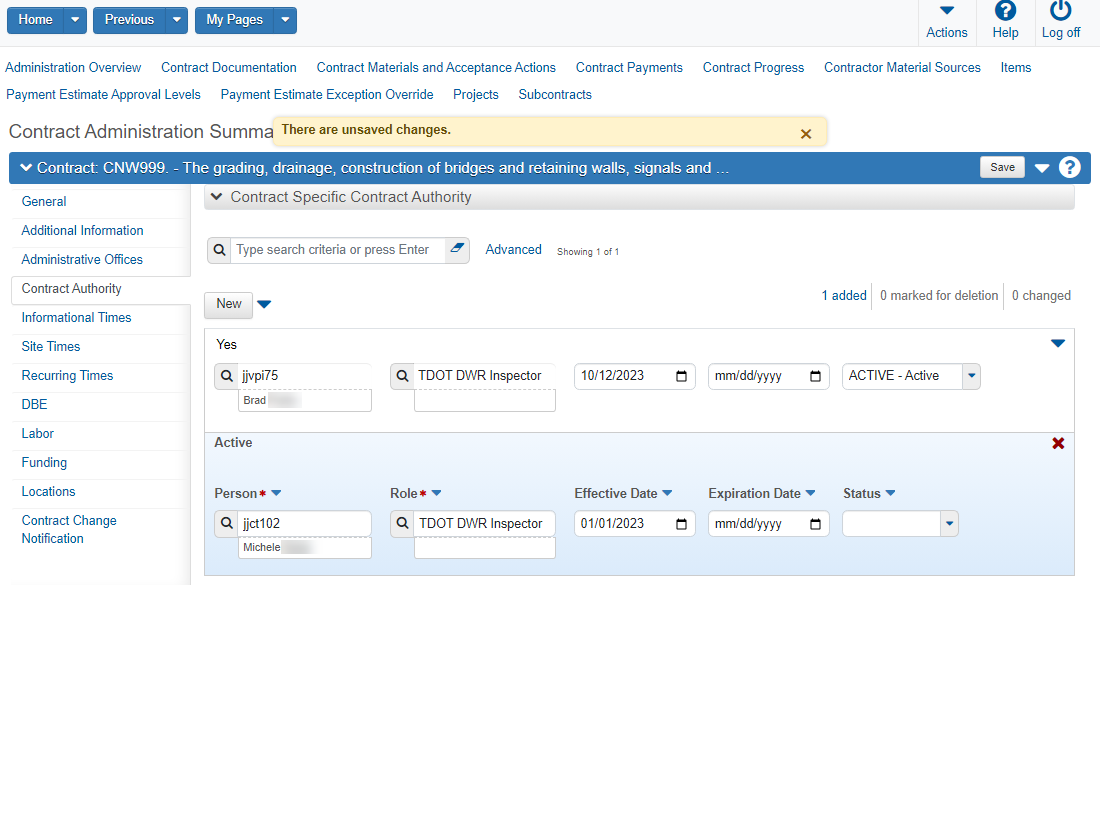The image size is (1100, 826).
Task: Open Effective Date column header arrow
Action: pyautogui.click(x=667, y=493)
